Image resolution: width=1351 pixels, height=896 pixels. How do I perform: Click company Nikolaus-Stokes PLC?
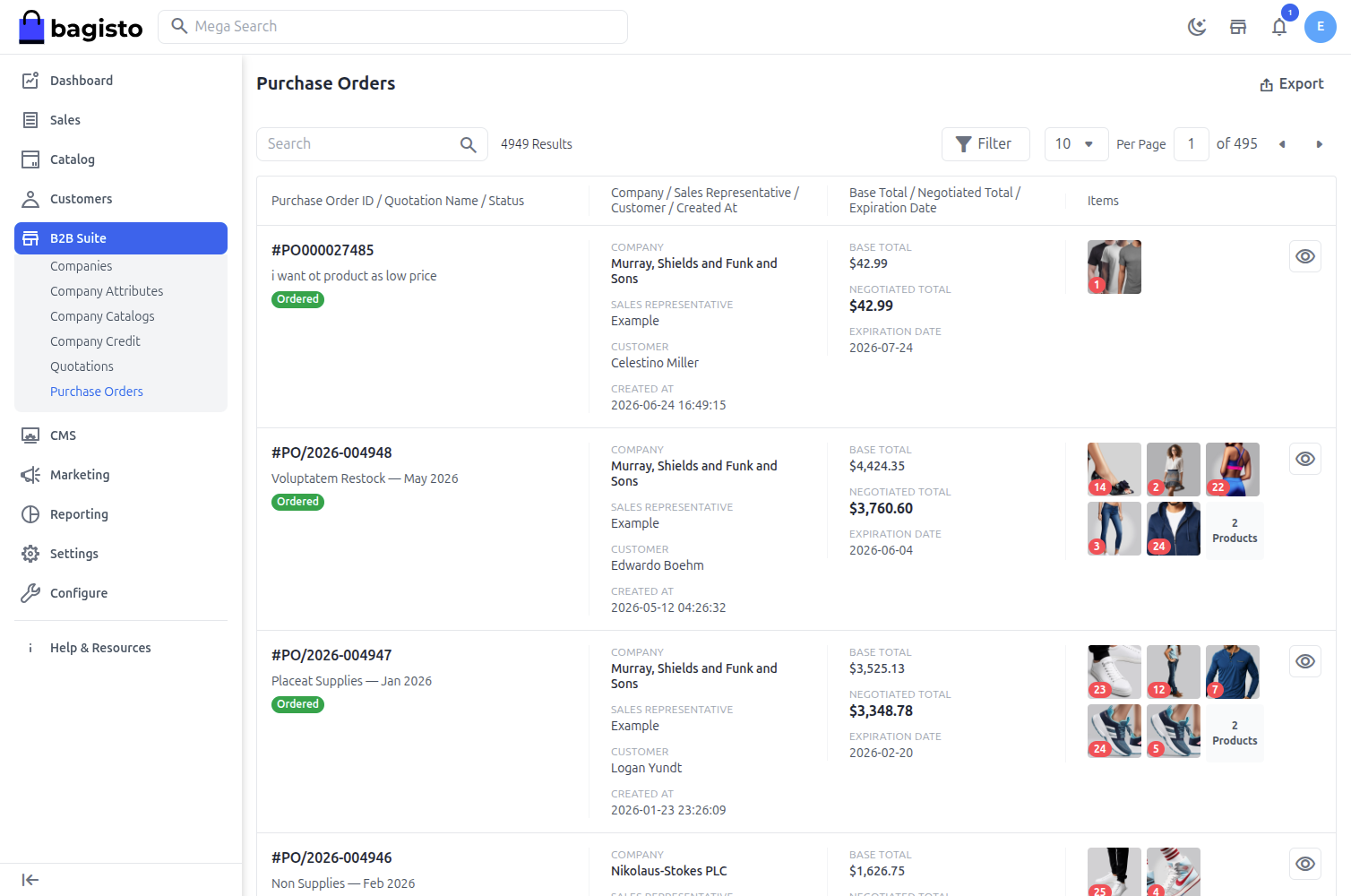coord(669,871)
